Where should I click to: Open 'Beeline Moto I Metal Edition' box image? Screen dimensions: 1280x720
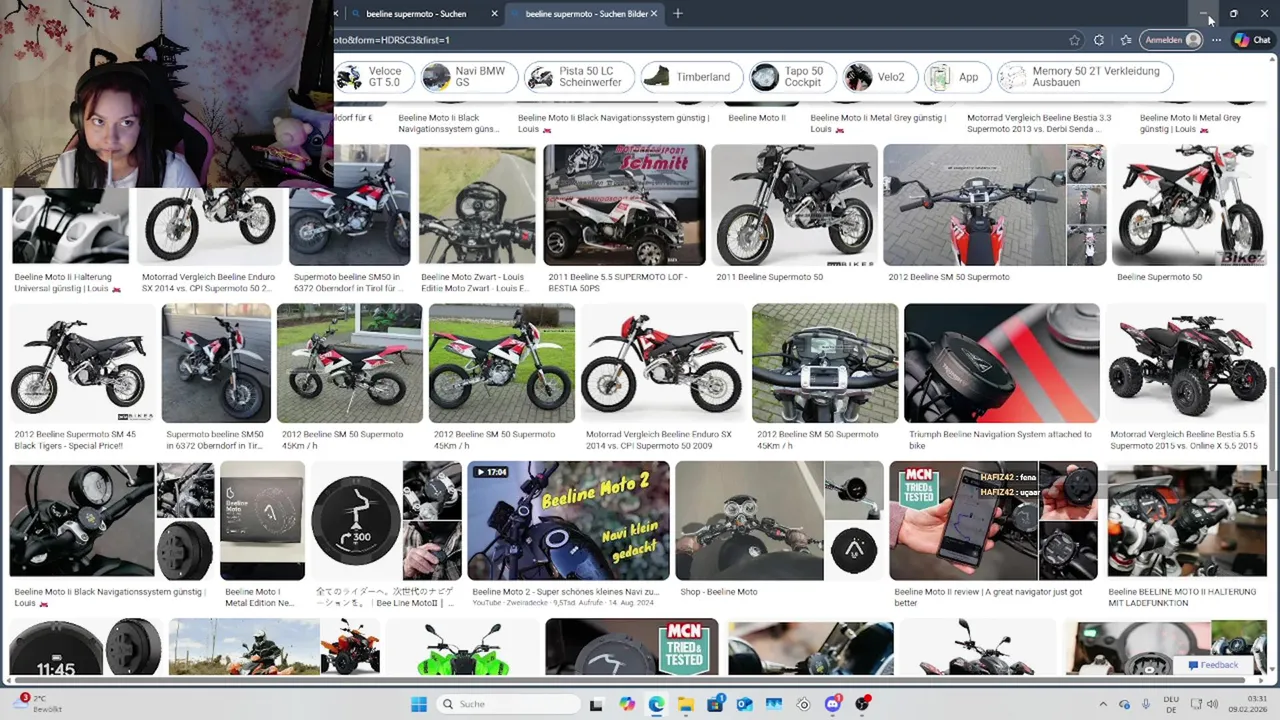click(262, 520)
